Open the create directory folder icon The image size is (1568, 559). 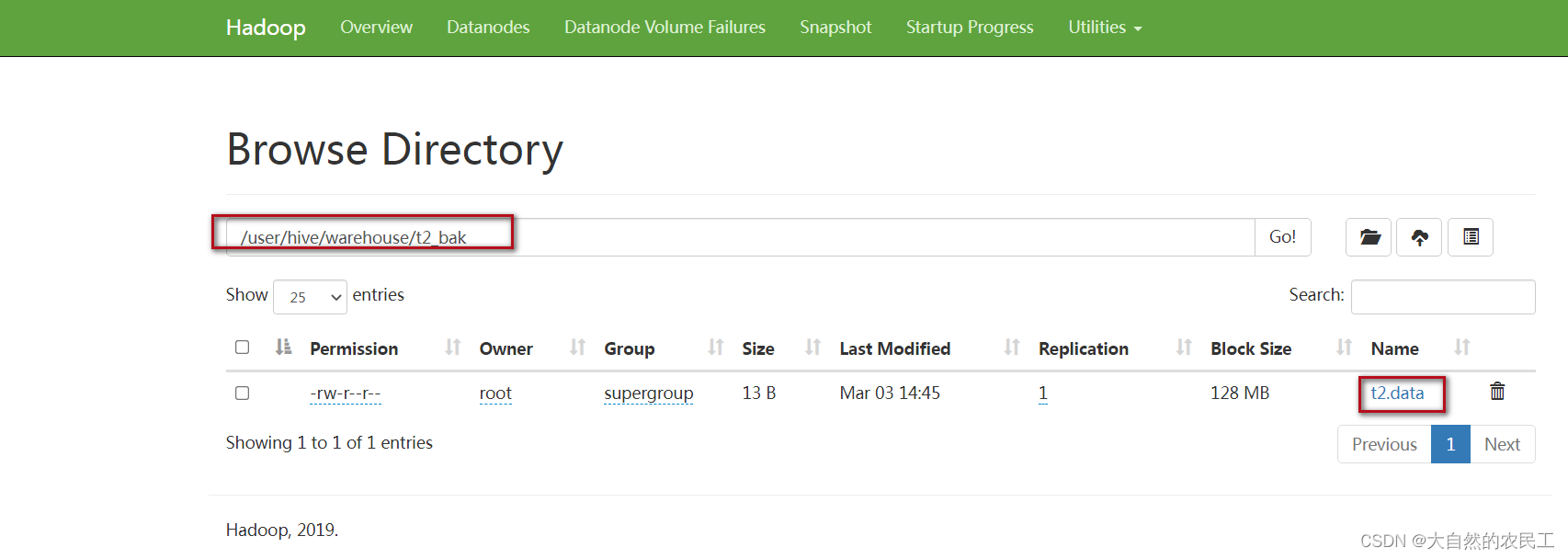click(x=1369, y=237)
